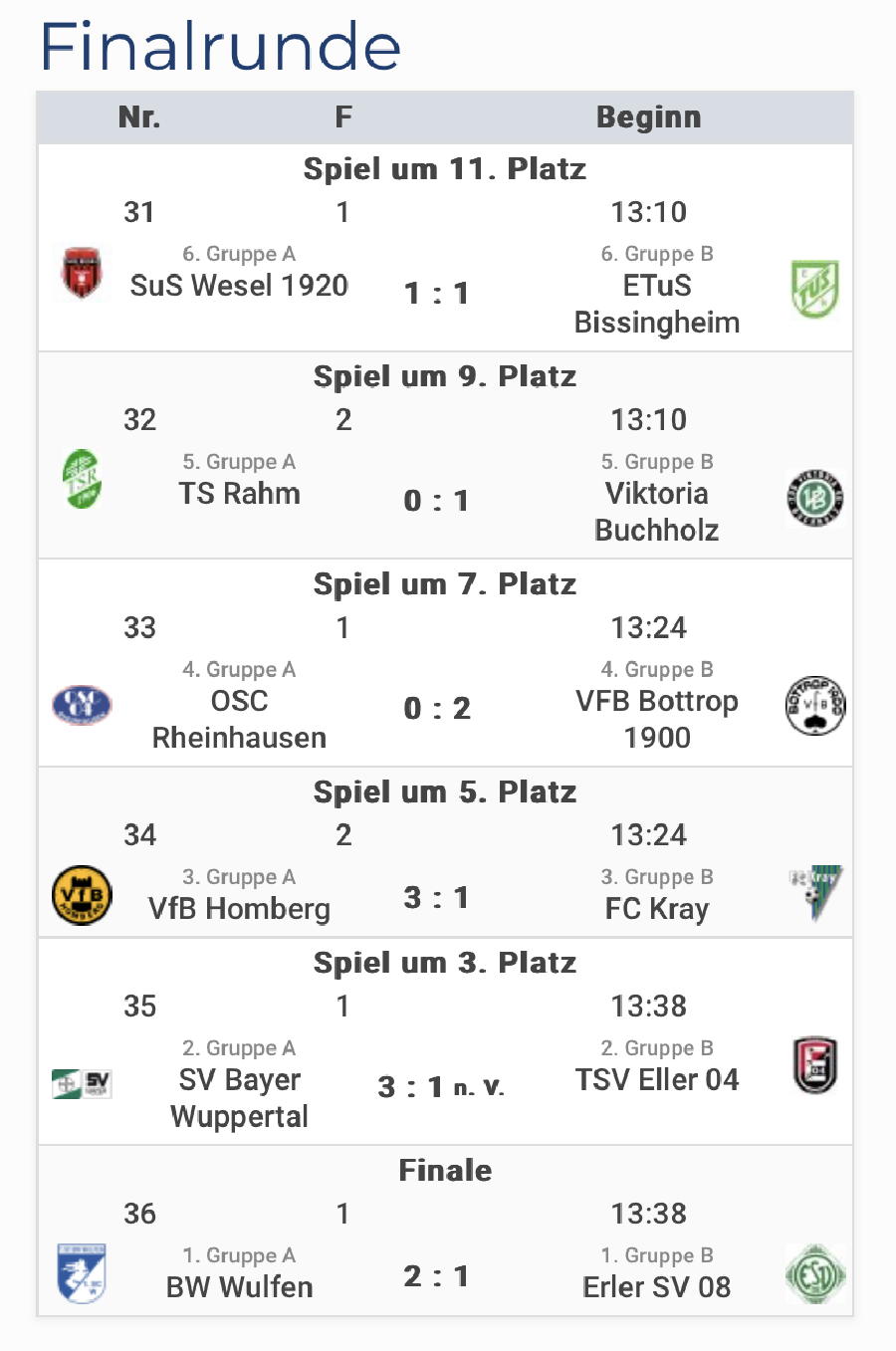Tap the SV Bayer Wuppertal logo
This screenshot has width=896, height=1351.
[82, 1083]
